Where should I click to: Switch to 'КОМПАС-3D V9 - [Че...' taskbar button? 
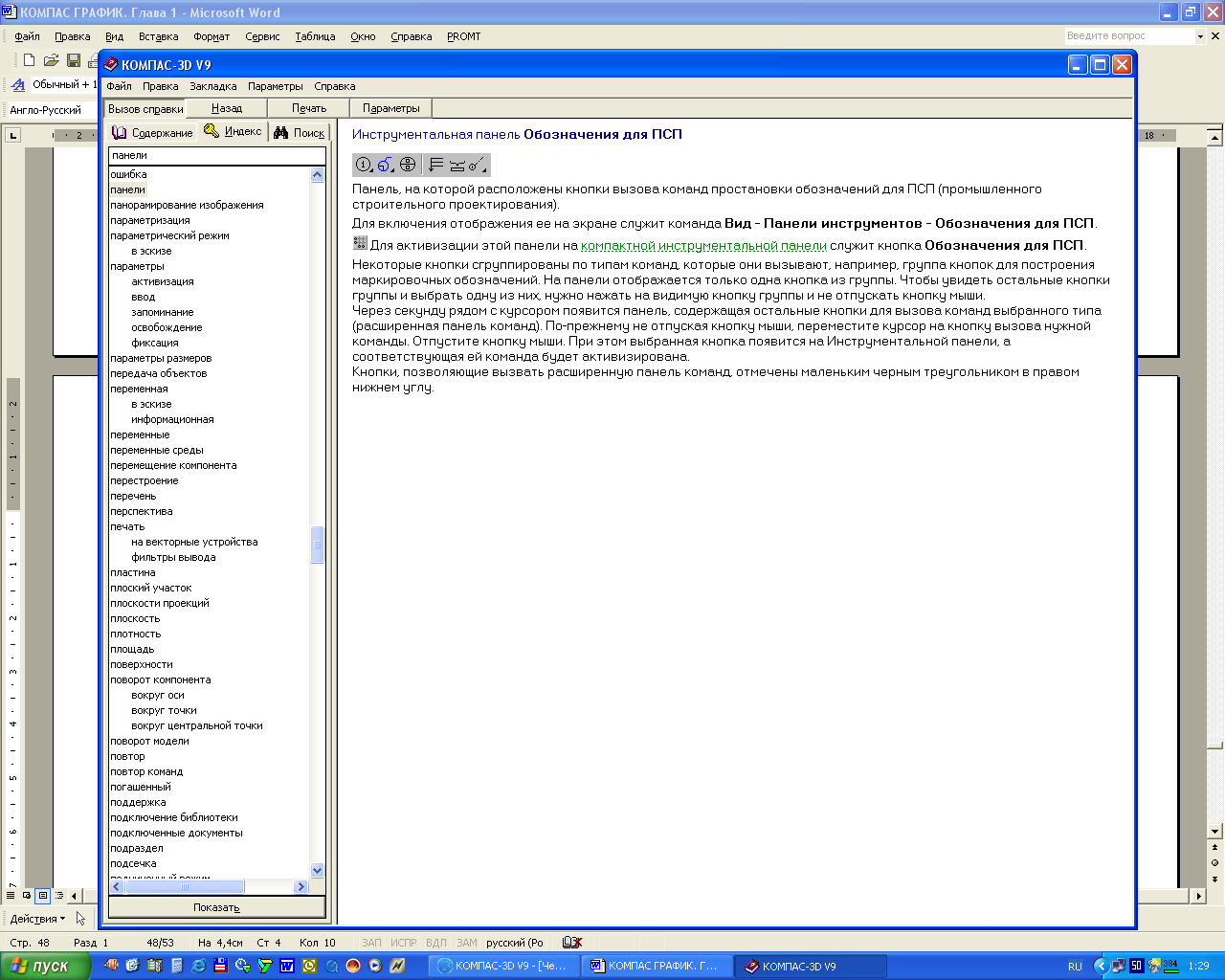pos(503,966)
